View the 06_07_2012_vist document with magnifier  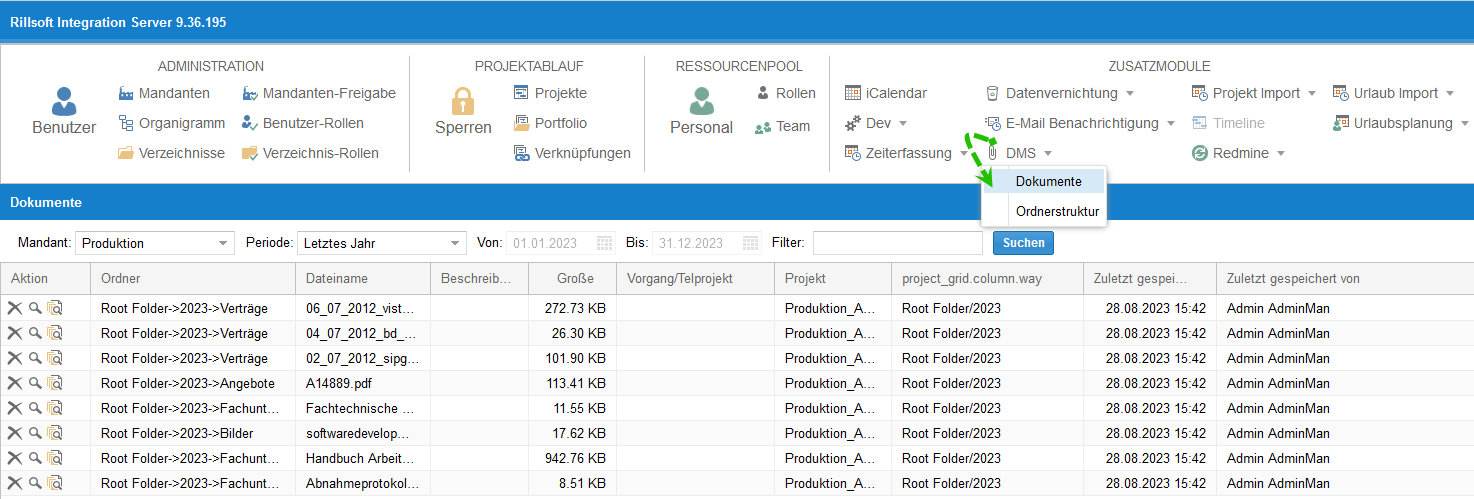[35, 308]
